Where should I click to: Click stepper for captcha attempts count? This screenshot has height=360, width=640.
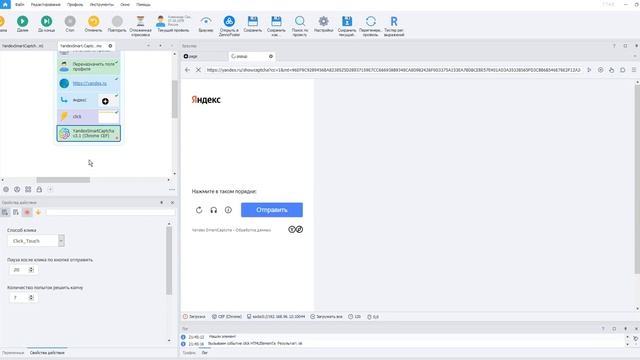[x=31, y=298]
